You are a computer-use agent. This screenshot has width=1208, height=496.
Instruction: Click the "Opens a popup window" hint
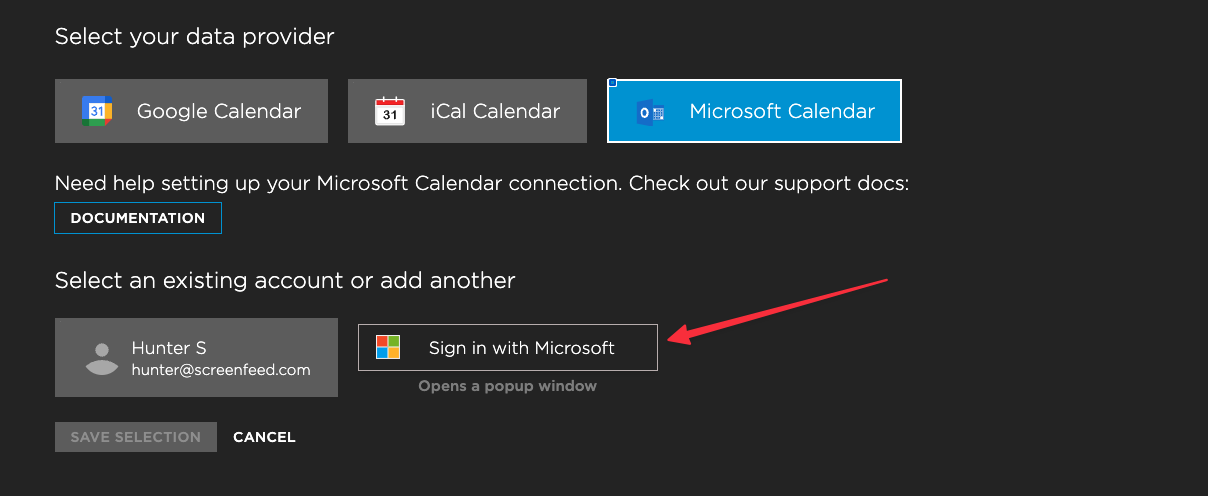click(x=507, y=386)
